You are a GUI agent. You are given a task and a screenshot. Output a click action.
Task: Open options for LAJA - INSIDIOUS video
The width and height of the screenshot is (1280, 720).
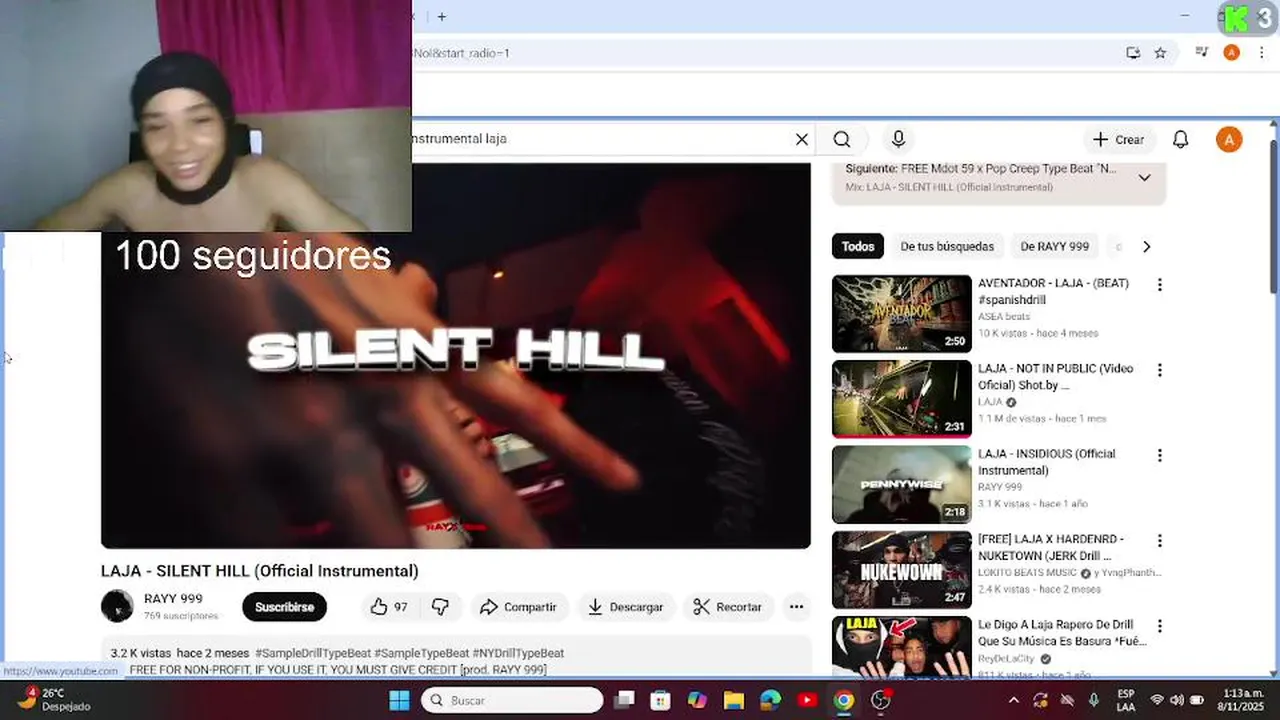click(x=1159, y=455)
